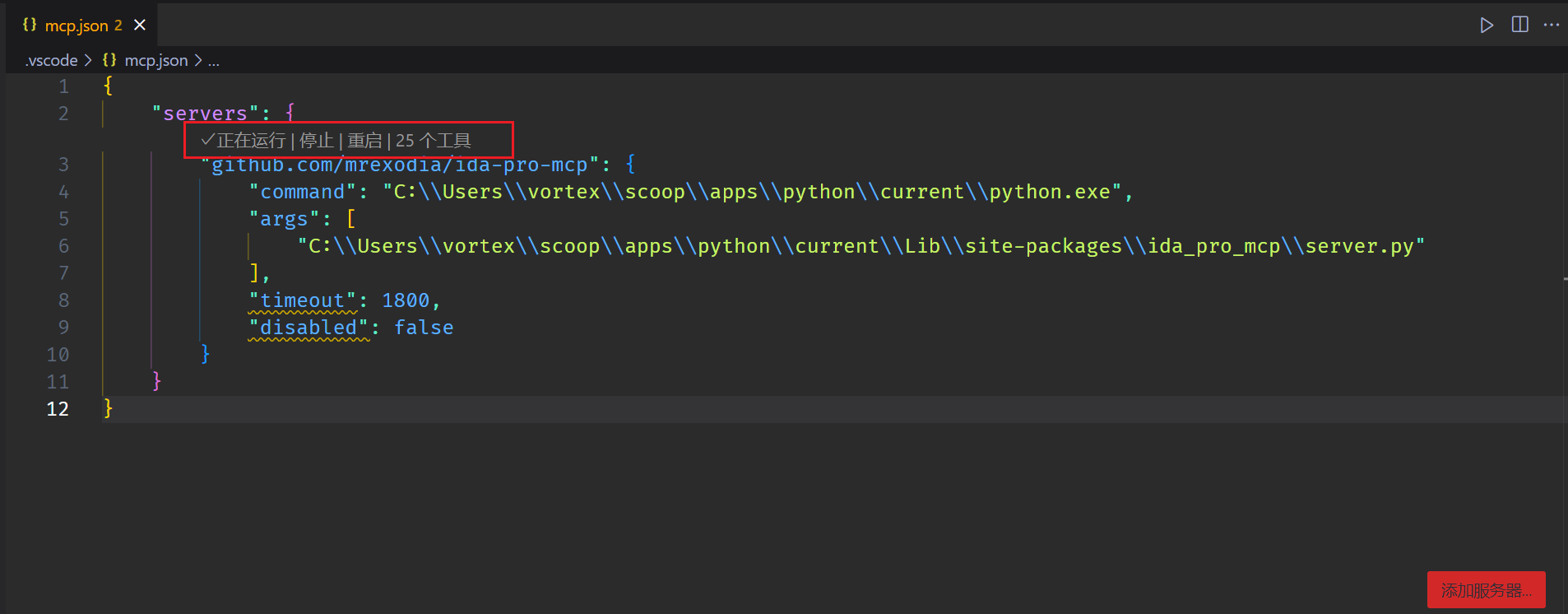
Task: Split the editor with the split icon
Action: point(1519,25)
